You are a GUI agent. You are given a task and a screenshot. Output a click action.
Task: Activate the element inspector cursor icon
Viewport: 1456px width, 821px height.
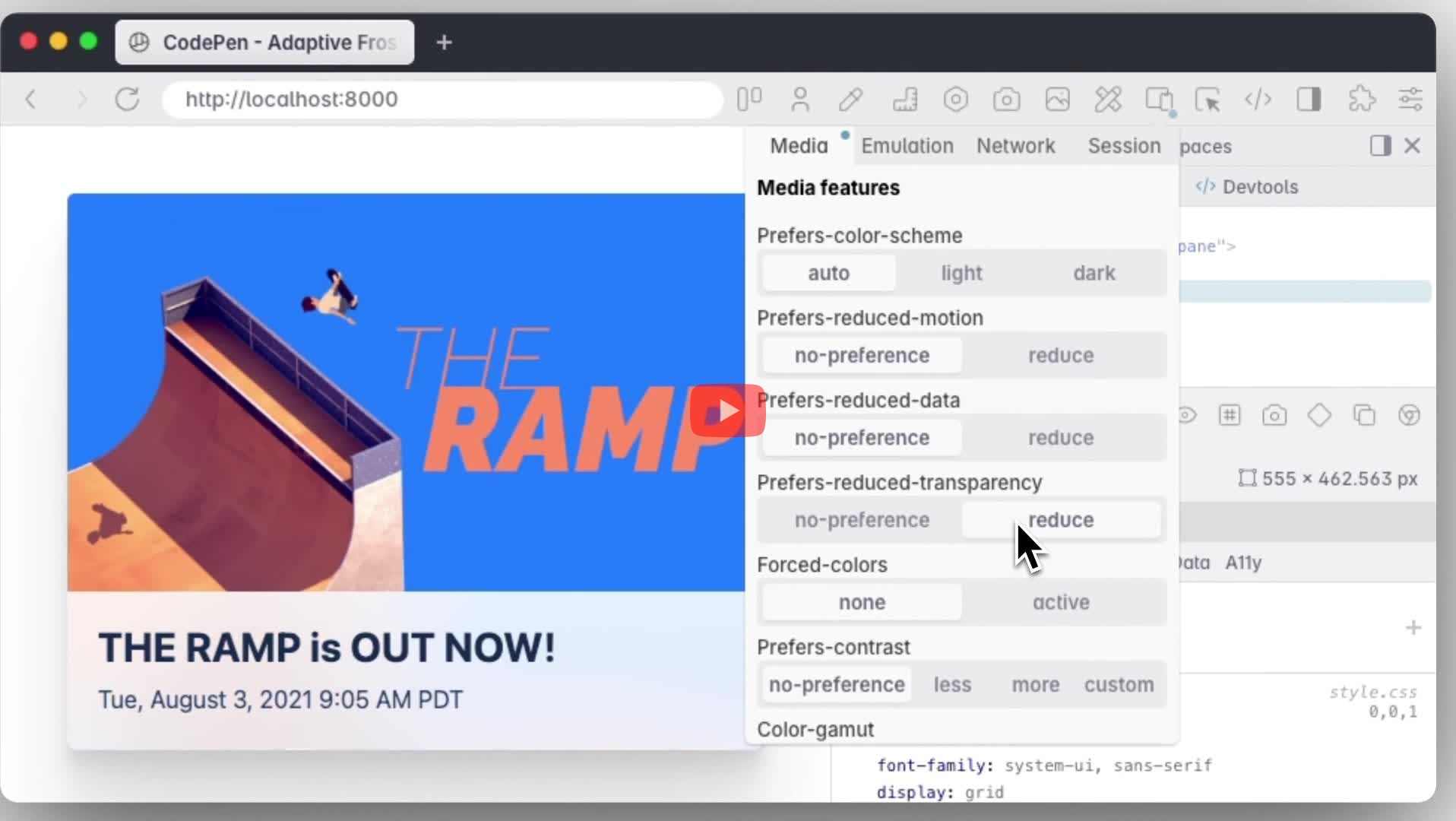[1208, 99]
